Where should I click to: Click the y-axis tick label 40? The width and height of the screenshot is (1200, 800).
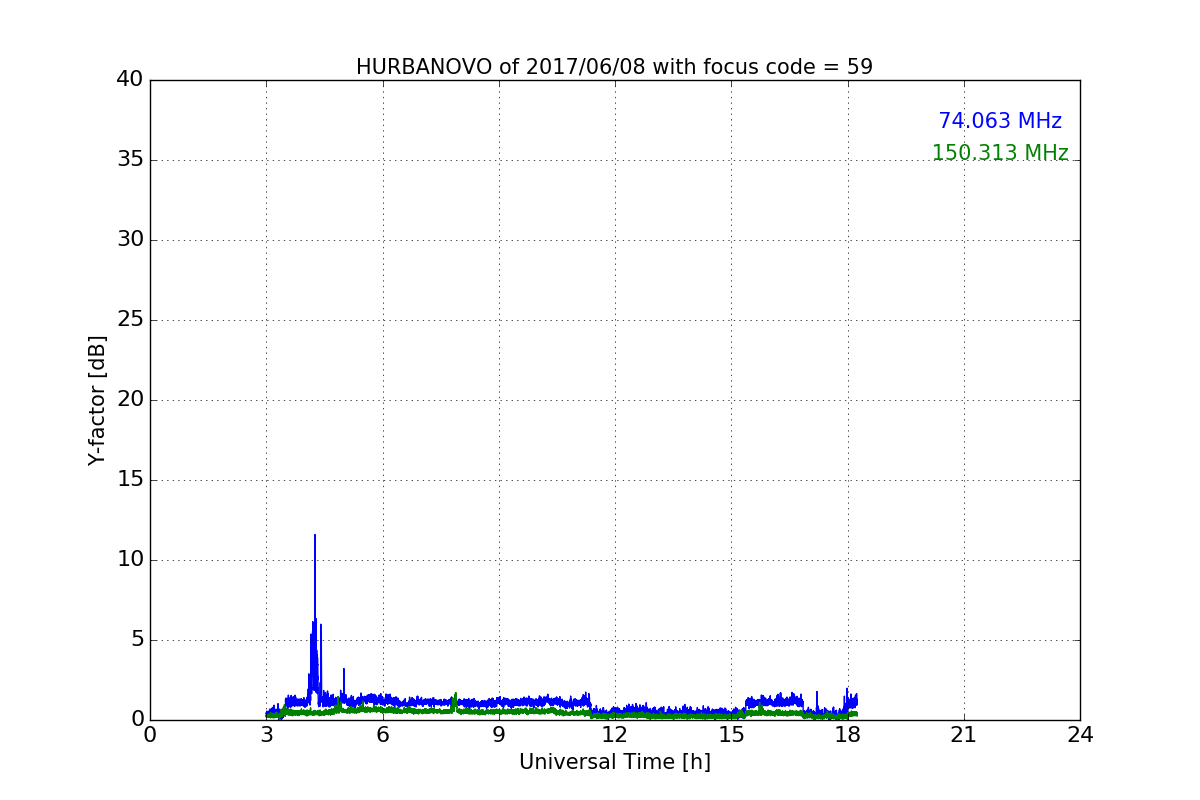pos(130,80)
